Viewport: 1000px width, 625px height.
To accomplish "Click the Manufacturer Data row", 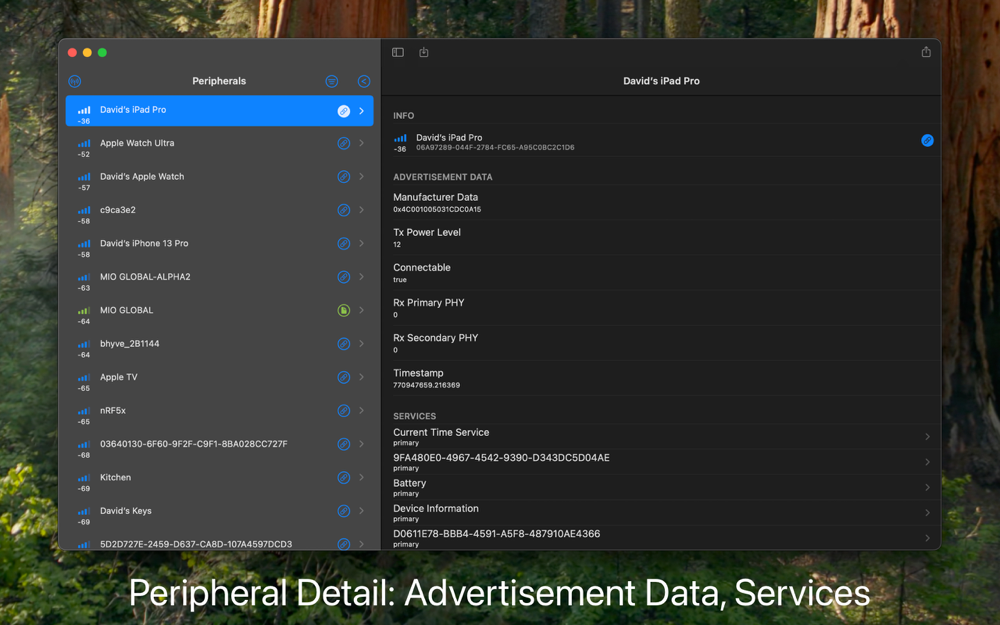I will click(x=661, y=203).
